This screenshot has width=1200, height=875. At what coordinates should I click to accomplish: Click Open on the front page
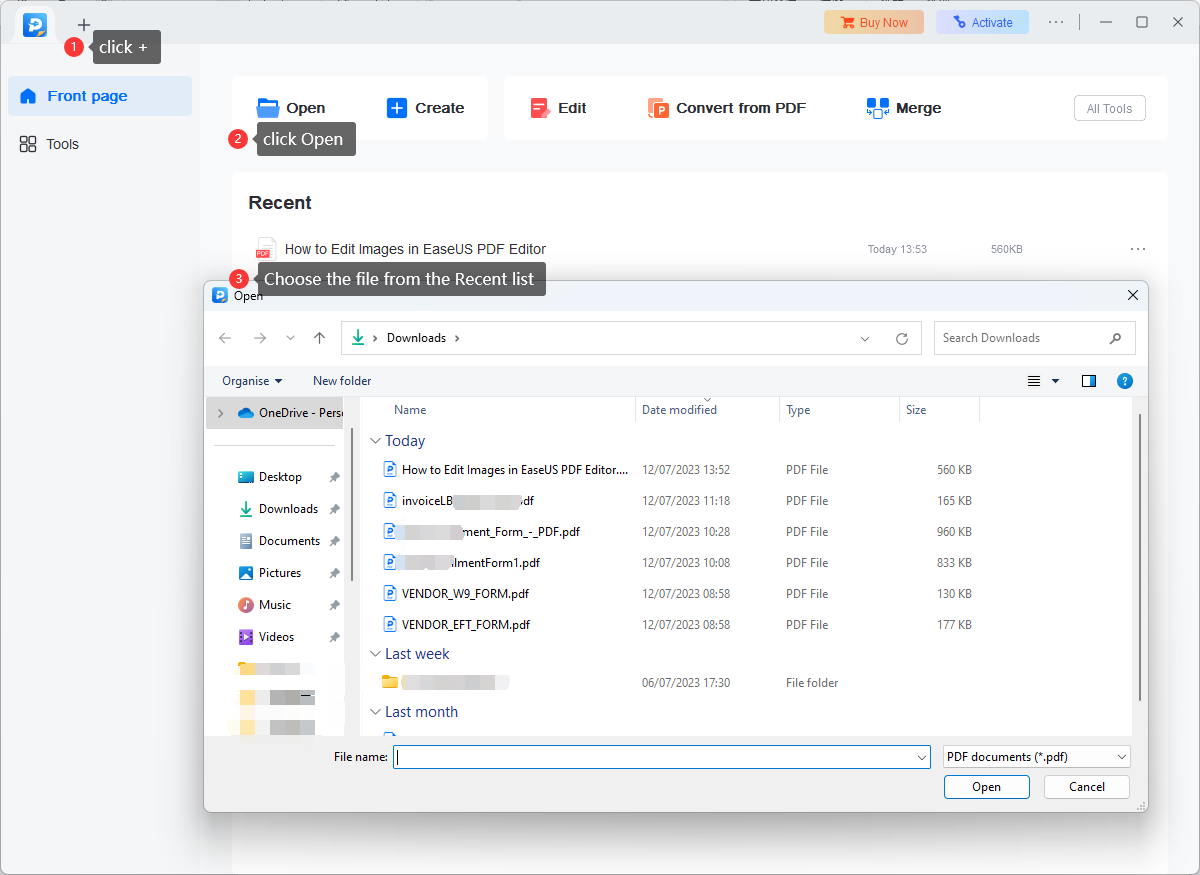[291, 108]
